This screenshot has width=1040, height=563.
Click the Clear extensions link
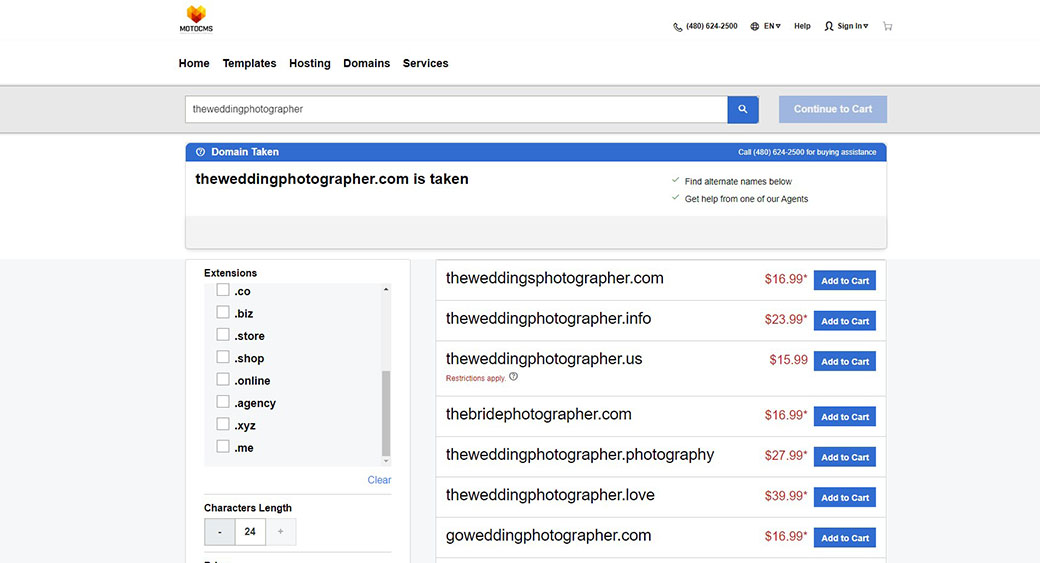(379, 480)
